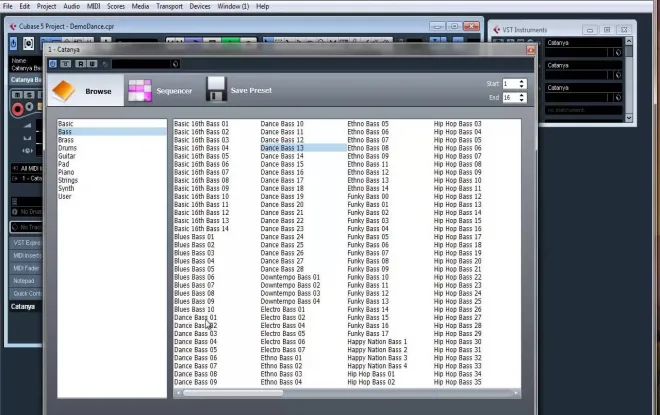Click the Save Preset floppy disk icon
This screenshot has width=660, height=415.
(x=216, y=89)
